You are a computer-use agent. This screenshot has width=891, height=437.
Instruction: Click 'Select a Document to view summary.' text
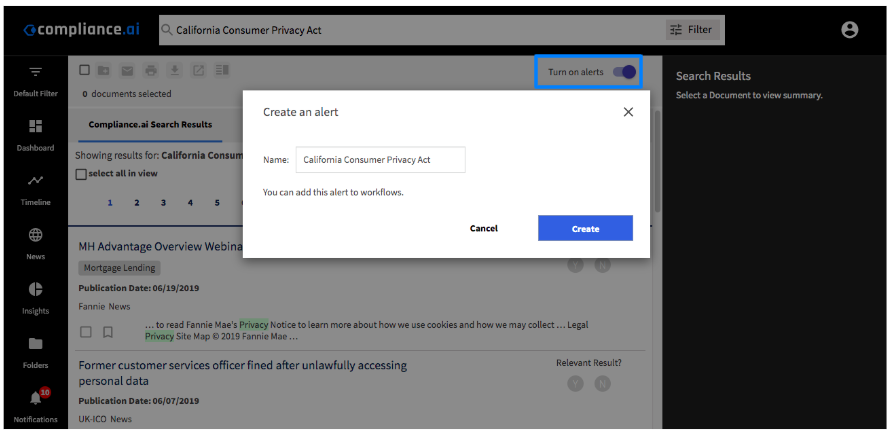click(749, 95)
